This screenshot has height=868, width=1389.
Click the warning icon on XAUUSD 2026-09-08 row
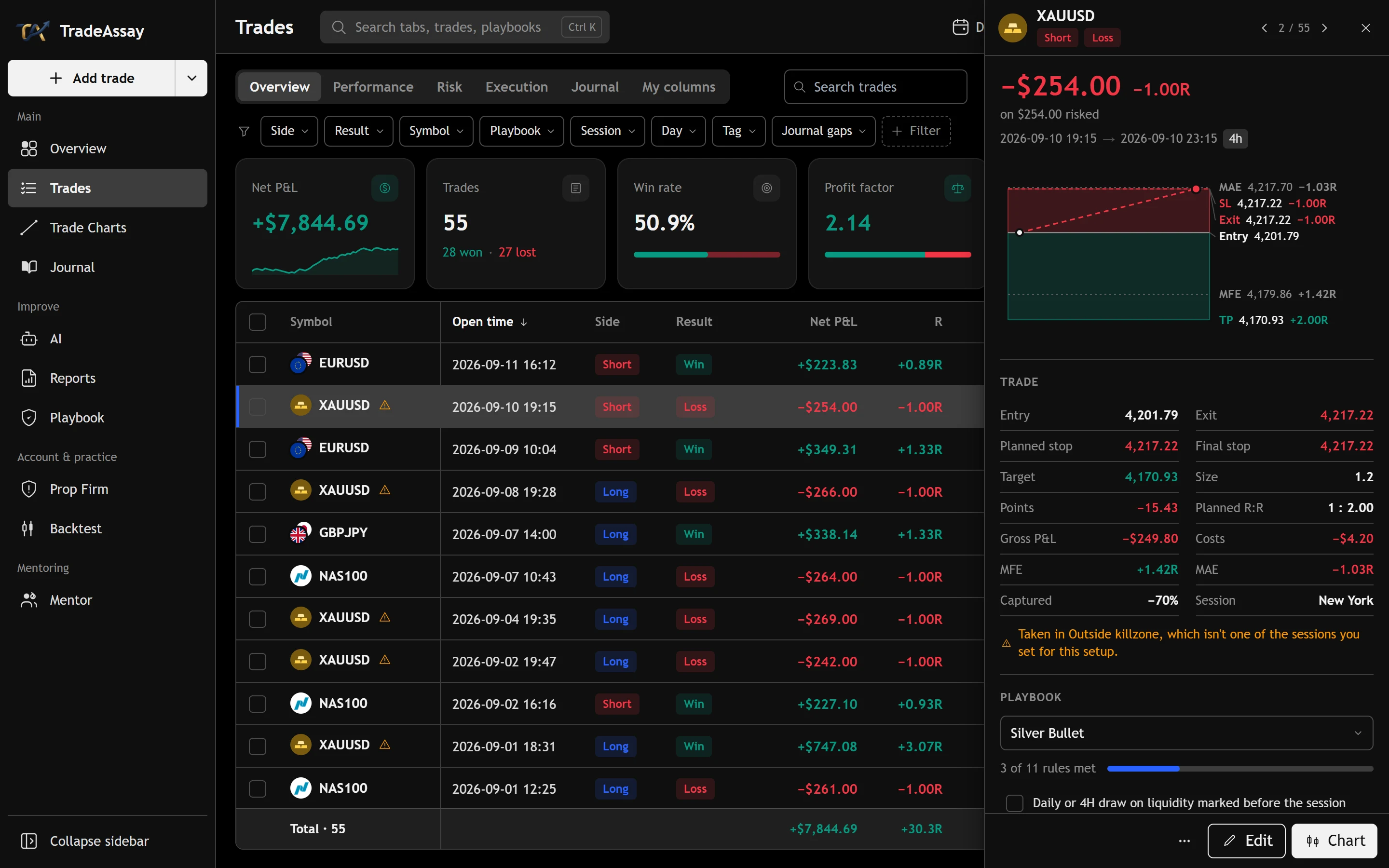[x=385, y=490]
